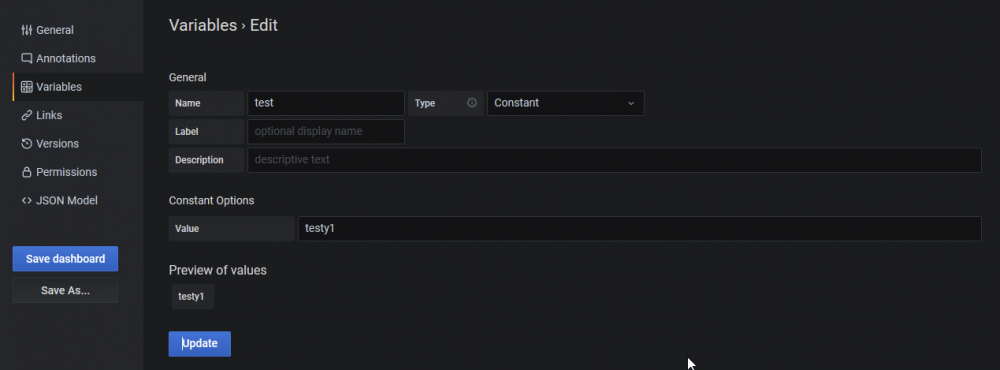Open the Annotations settings section
This screenshot has width=1000, height=370.
point(66,58)
